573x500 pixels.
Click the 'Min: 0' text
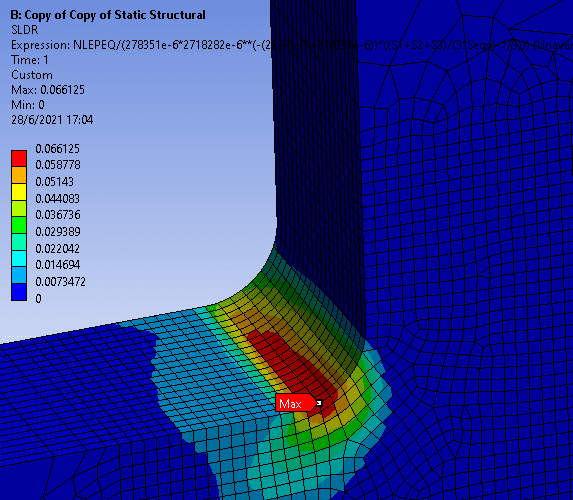[28, 105]
